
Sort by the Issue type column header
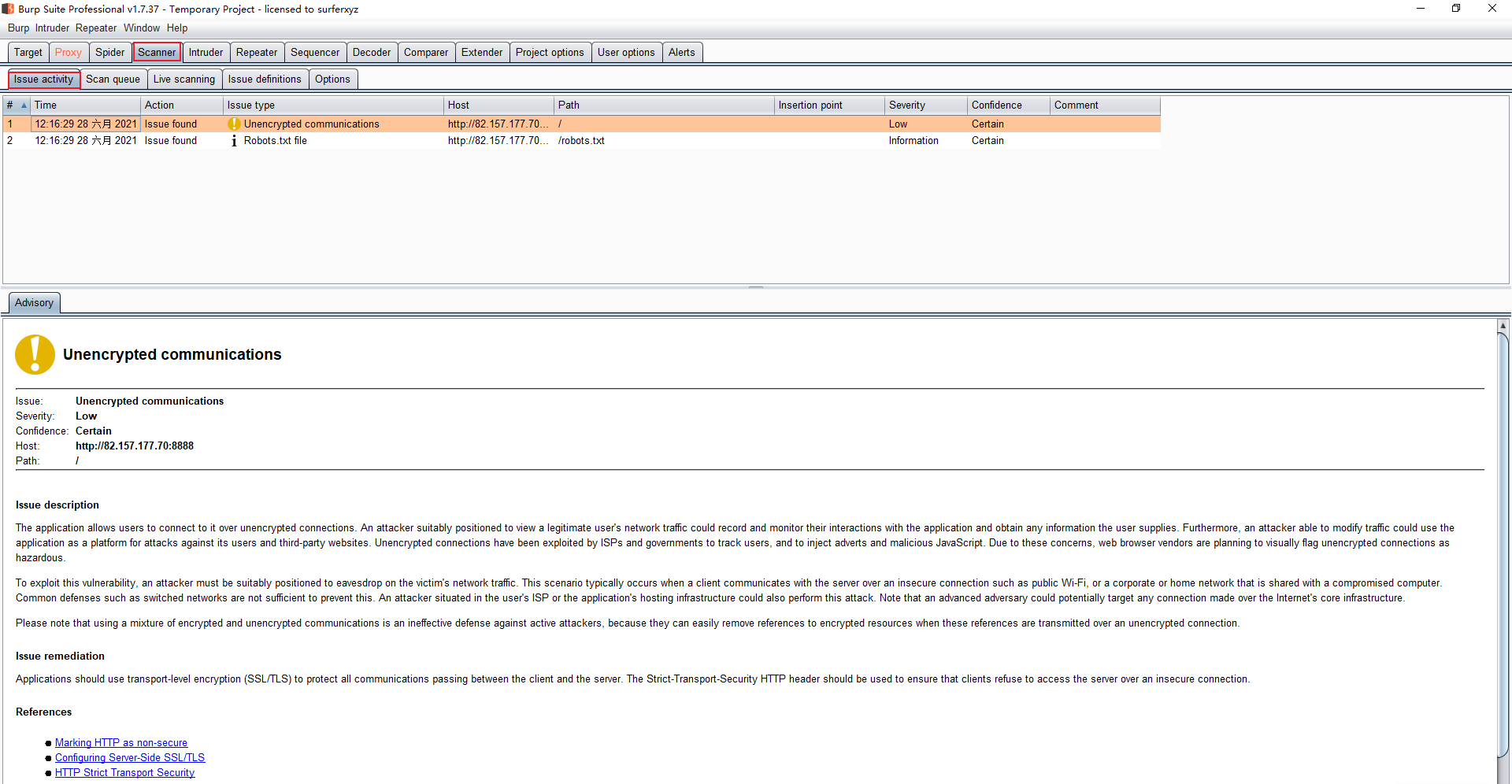point(333,105)
